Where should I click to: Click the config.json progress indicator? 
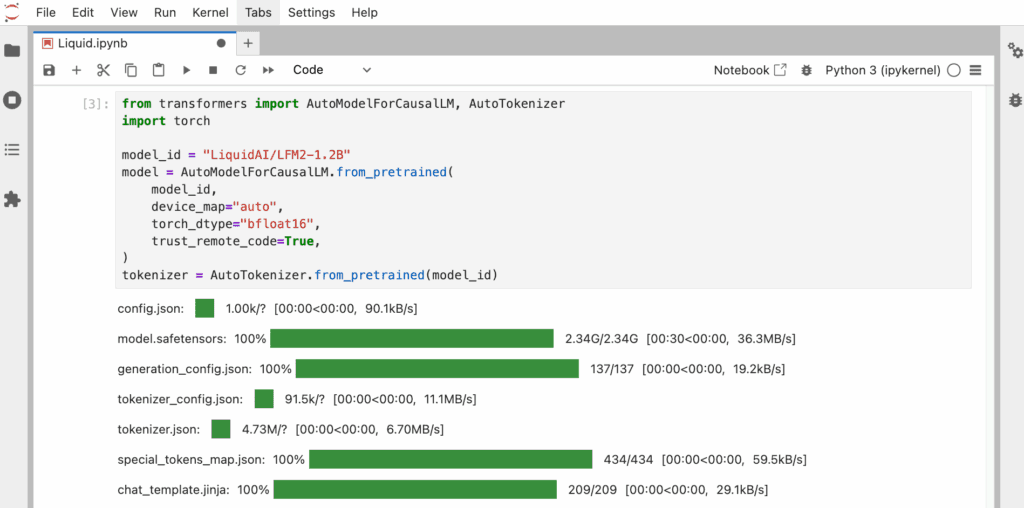204,308
